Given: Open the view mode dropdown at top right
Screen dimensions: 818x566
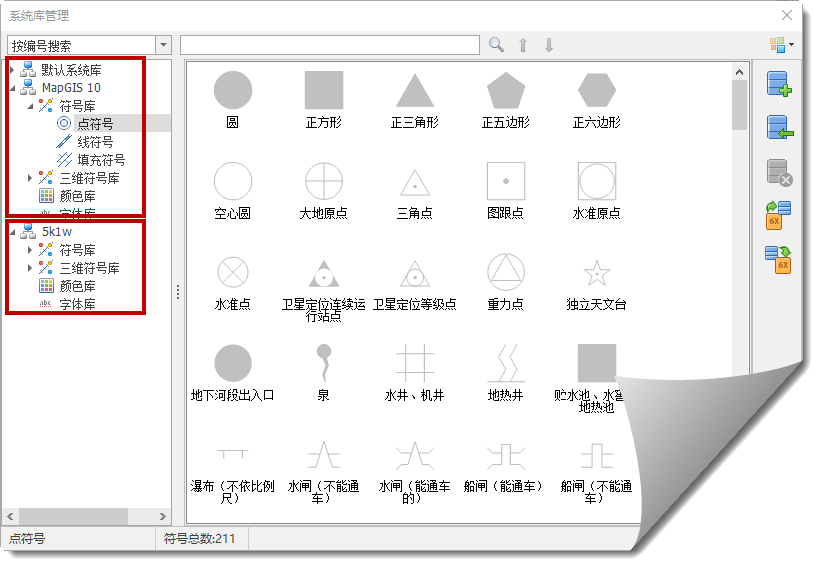Looking at the screenshot, I should [781, 45].
